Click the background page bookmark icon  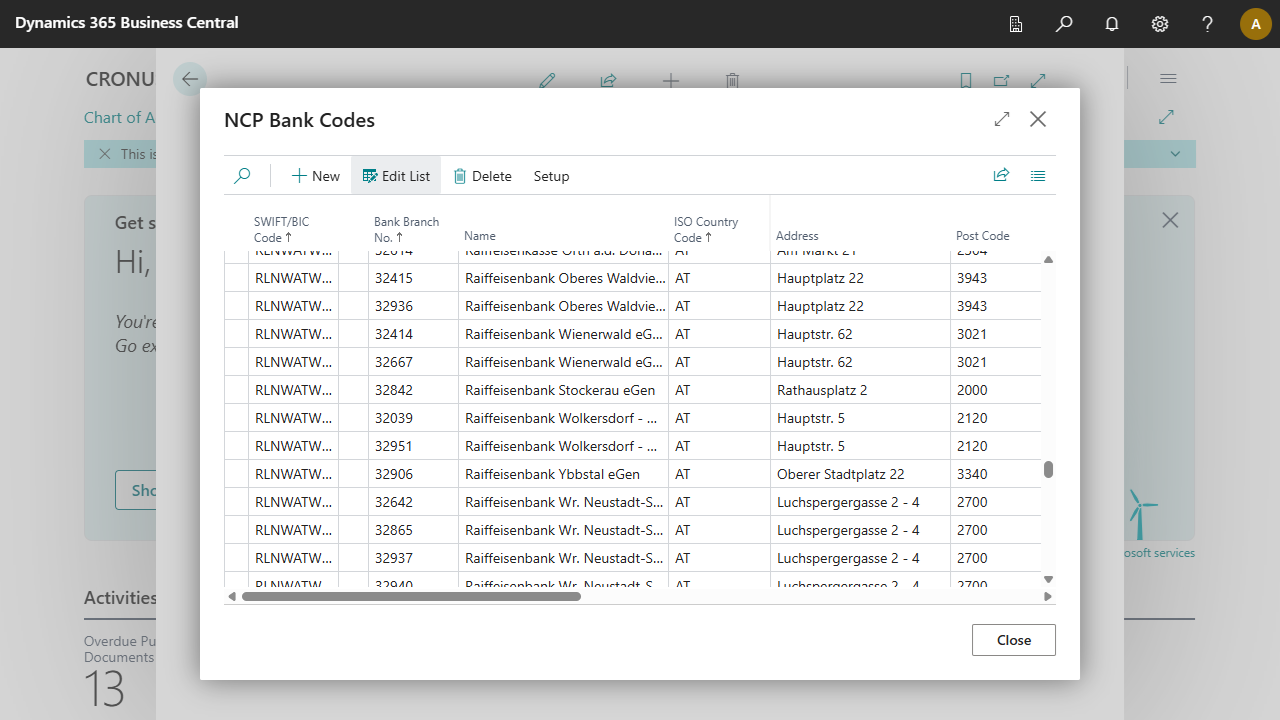pos(966,81)
